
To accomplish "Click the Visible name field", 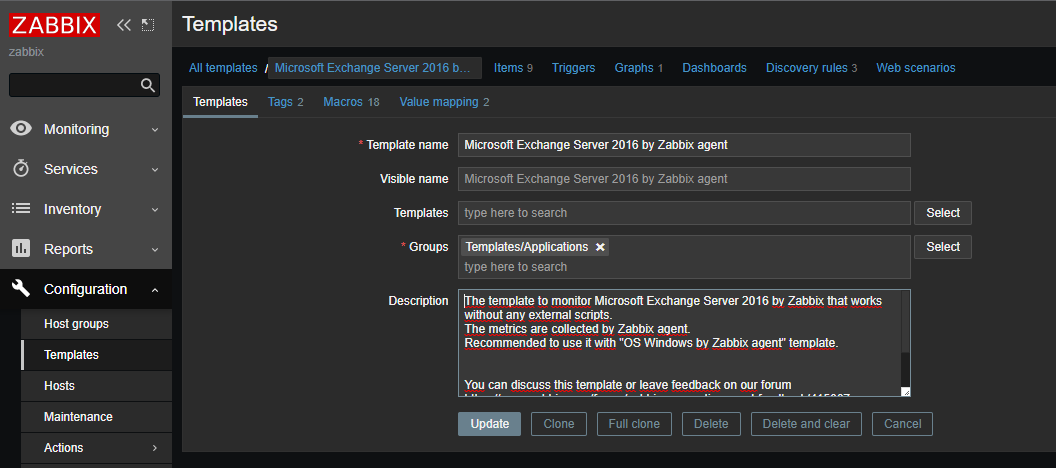I will (x=684, y=179).
